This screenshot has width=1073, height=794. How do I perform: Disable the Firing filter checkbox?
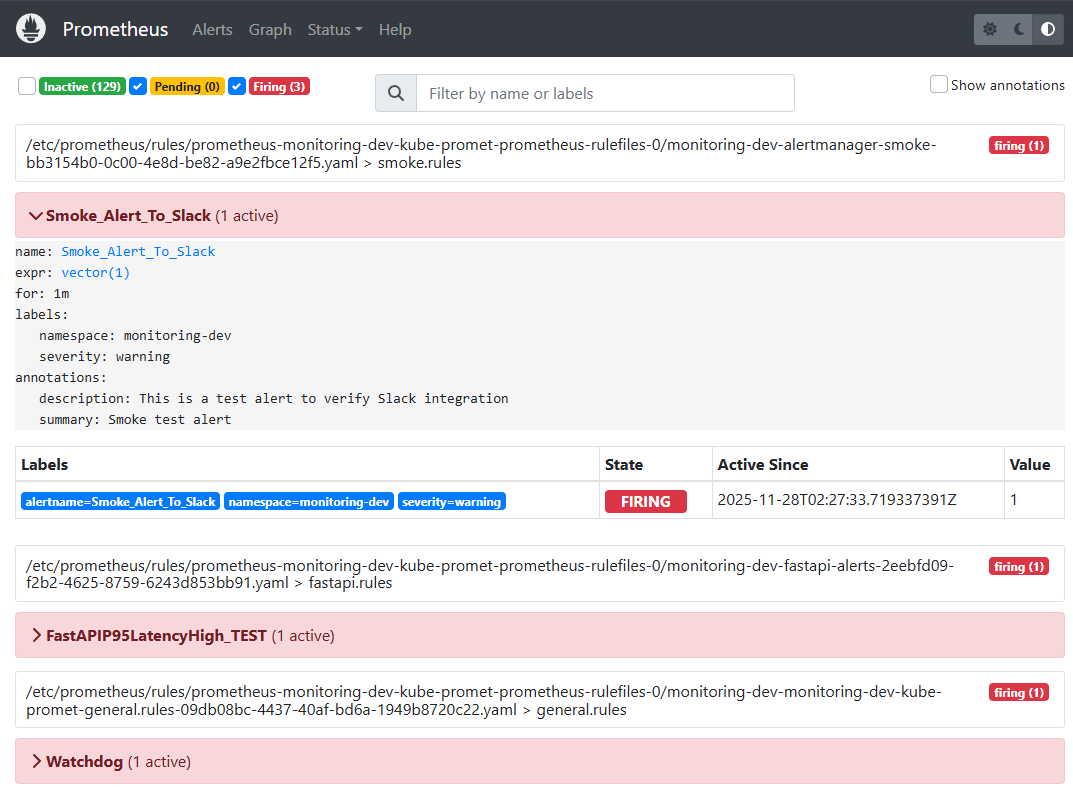[x=237, y=86]
